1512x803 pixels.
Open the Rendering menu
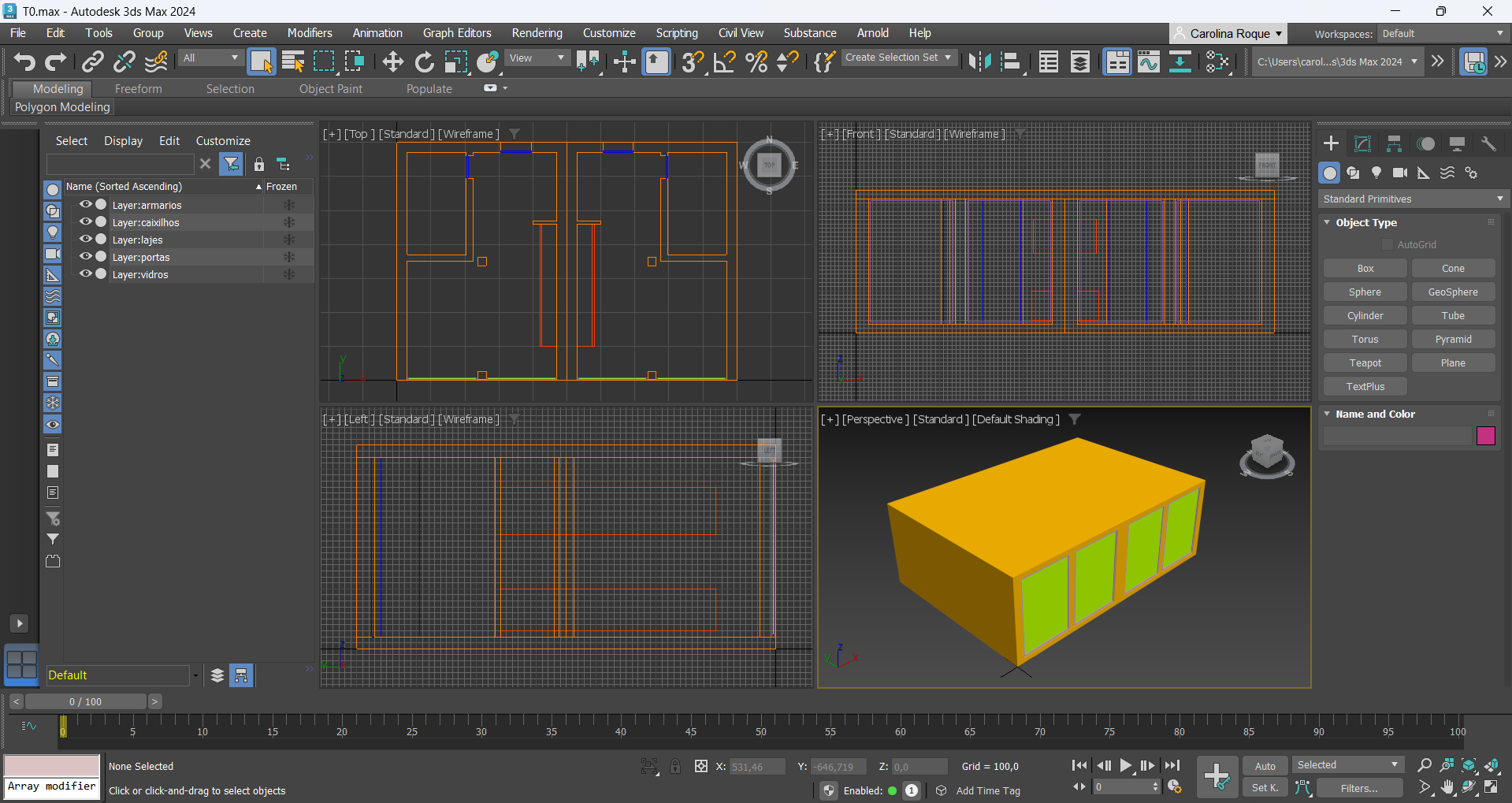pos(537,33)
